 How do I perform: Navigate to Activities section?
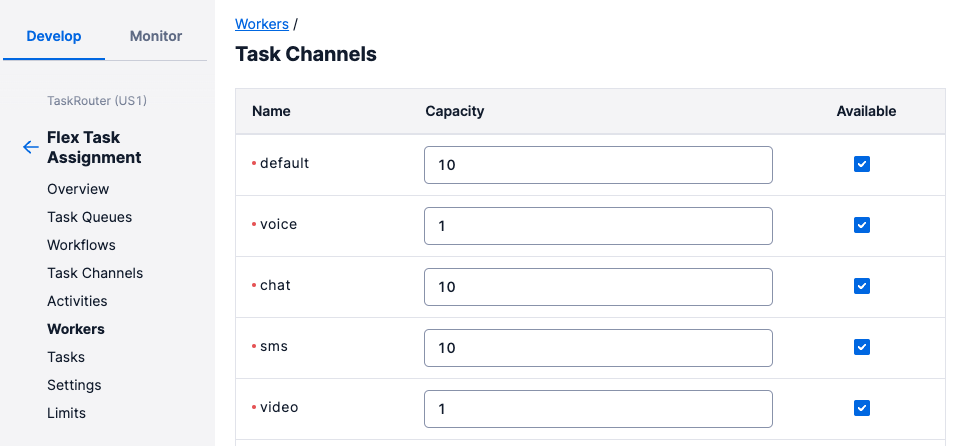(x=77, y=301)
